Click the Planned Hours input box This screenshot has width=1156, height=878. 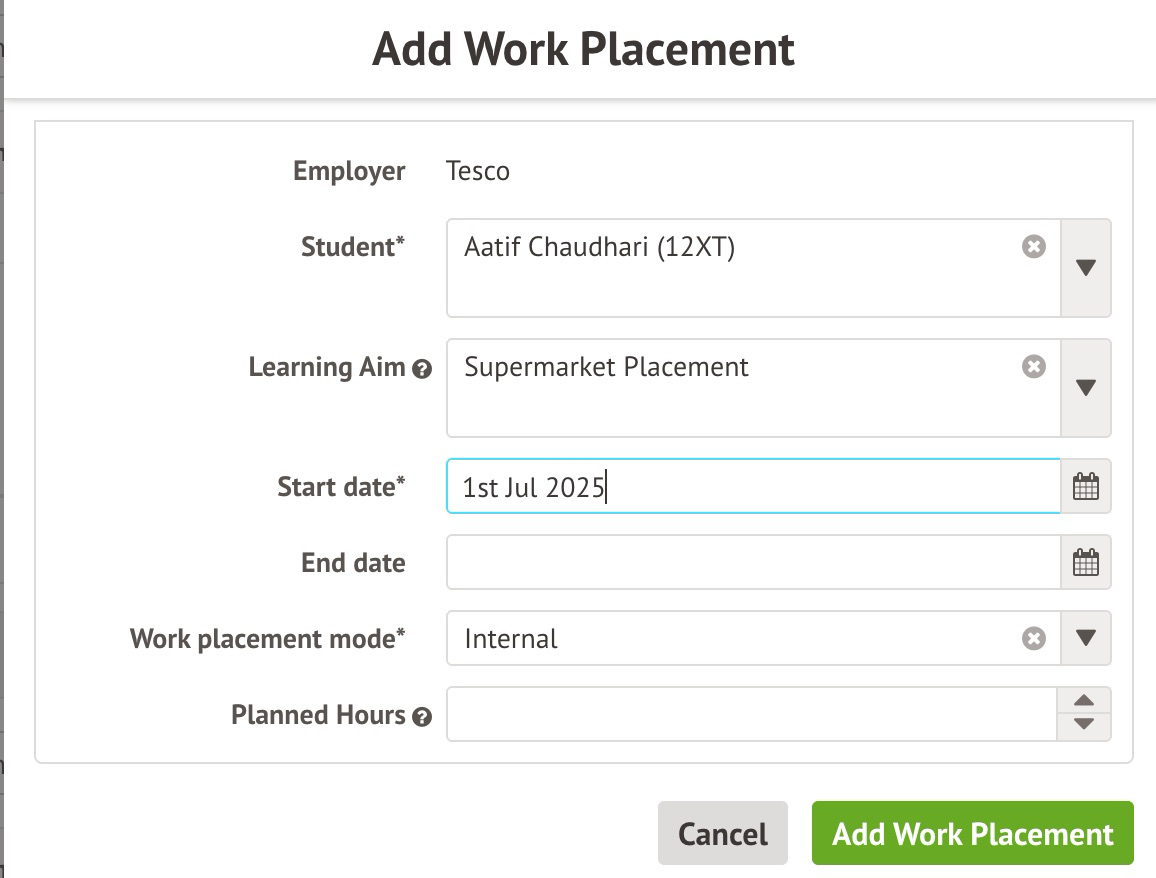point(750,714)
